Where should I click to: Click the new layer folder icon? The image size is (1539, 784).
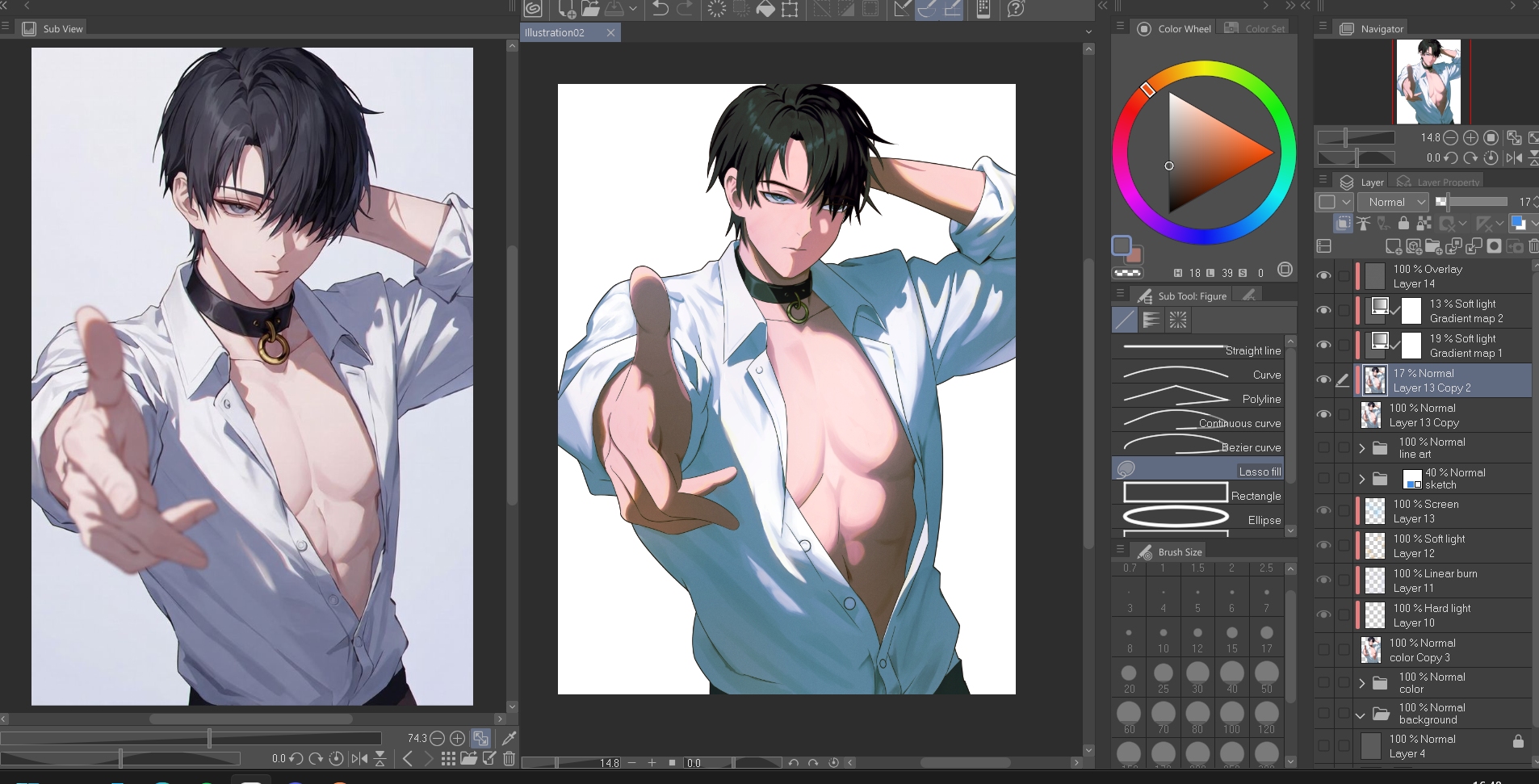tap(1434, 246)
